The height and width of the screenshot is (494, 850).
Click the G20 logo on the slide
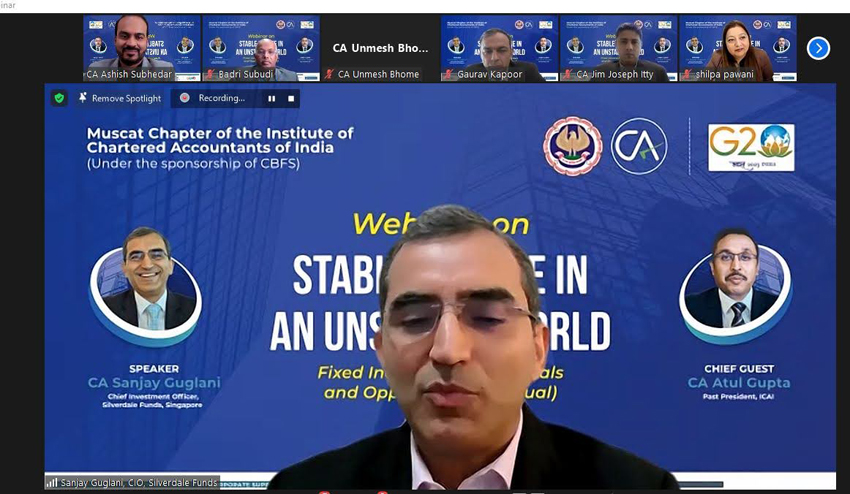click(x=751, y=147)
